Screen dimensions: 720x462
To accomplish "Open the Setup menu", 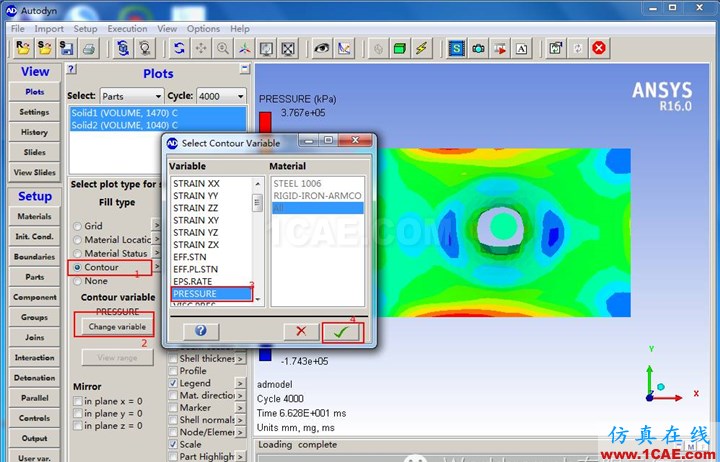I will [x=85, y=28].
